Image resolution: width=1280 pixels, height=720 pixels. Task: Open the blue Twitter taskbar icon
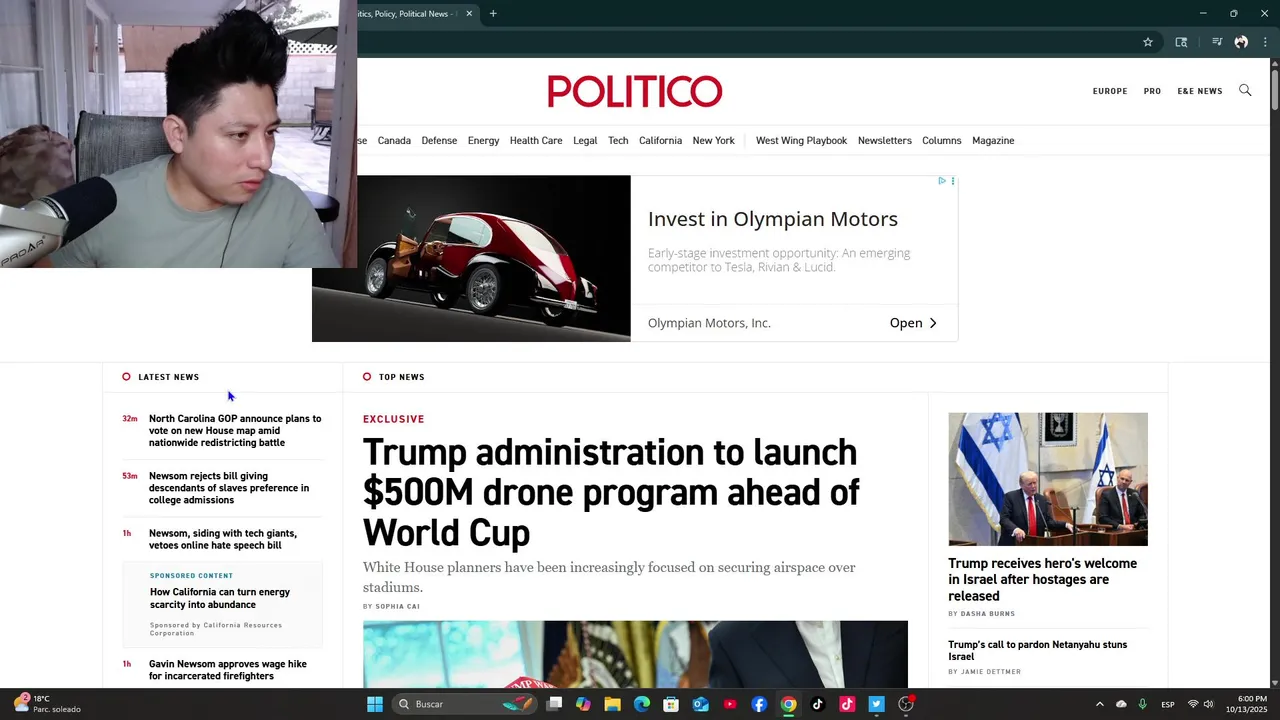point(877,704)
